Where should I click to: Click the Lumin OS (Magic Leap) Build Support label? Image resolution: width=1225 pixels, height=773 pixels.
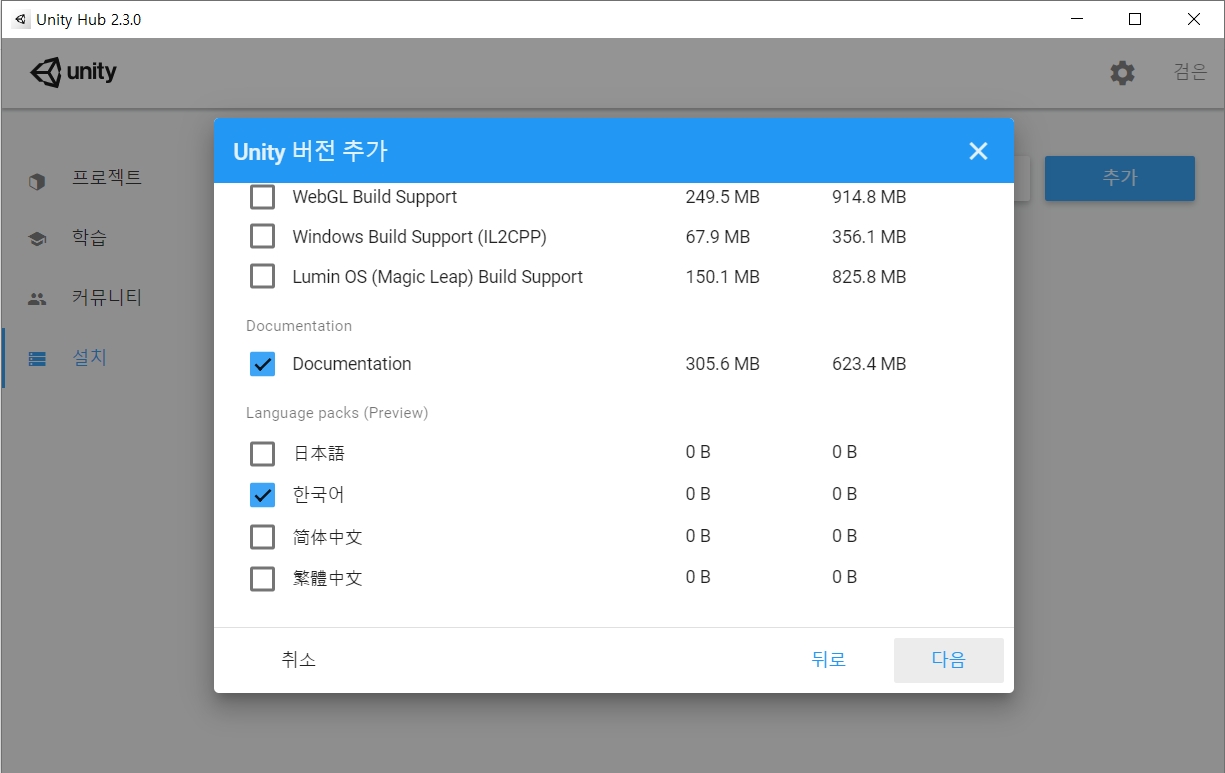coord(438,277)
